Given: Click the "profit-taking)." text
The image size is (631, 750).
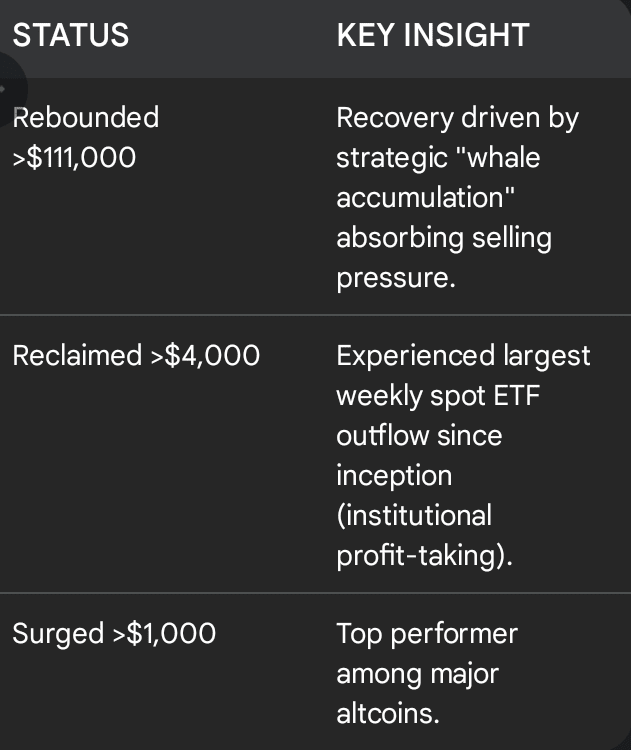Looking at the screenshot, I should pos(424,555).
